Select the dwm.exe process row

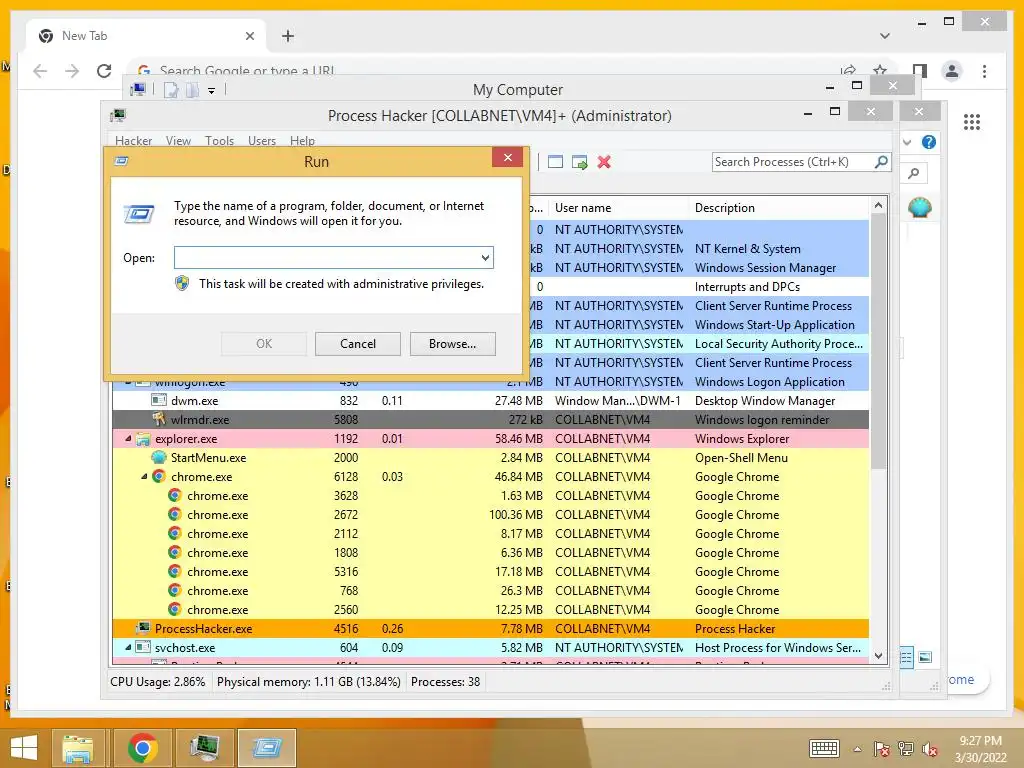[x=490, y=401]
